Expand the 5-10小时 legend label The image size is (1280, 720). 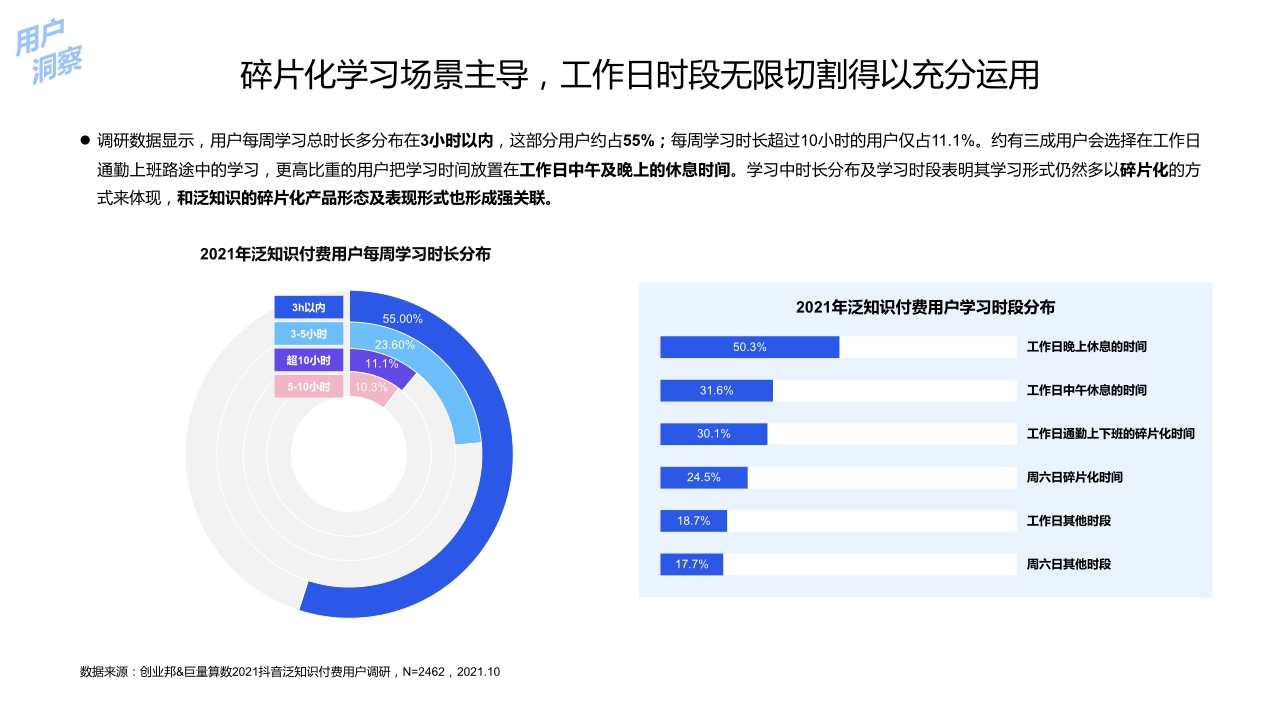[x=310, y=384]
